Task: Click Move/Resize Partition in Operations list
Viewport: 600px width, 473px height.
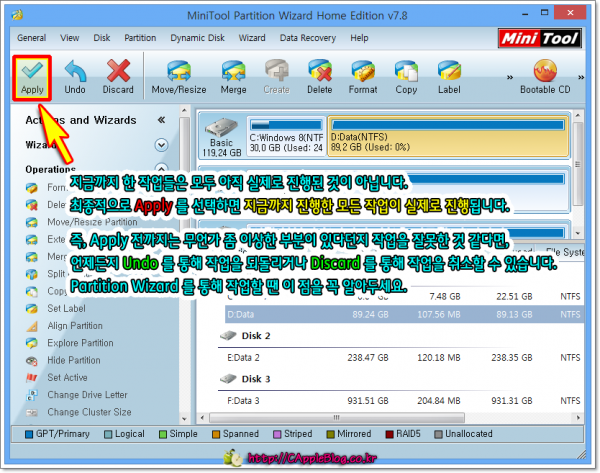Action: click(92, 222)
